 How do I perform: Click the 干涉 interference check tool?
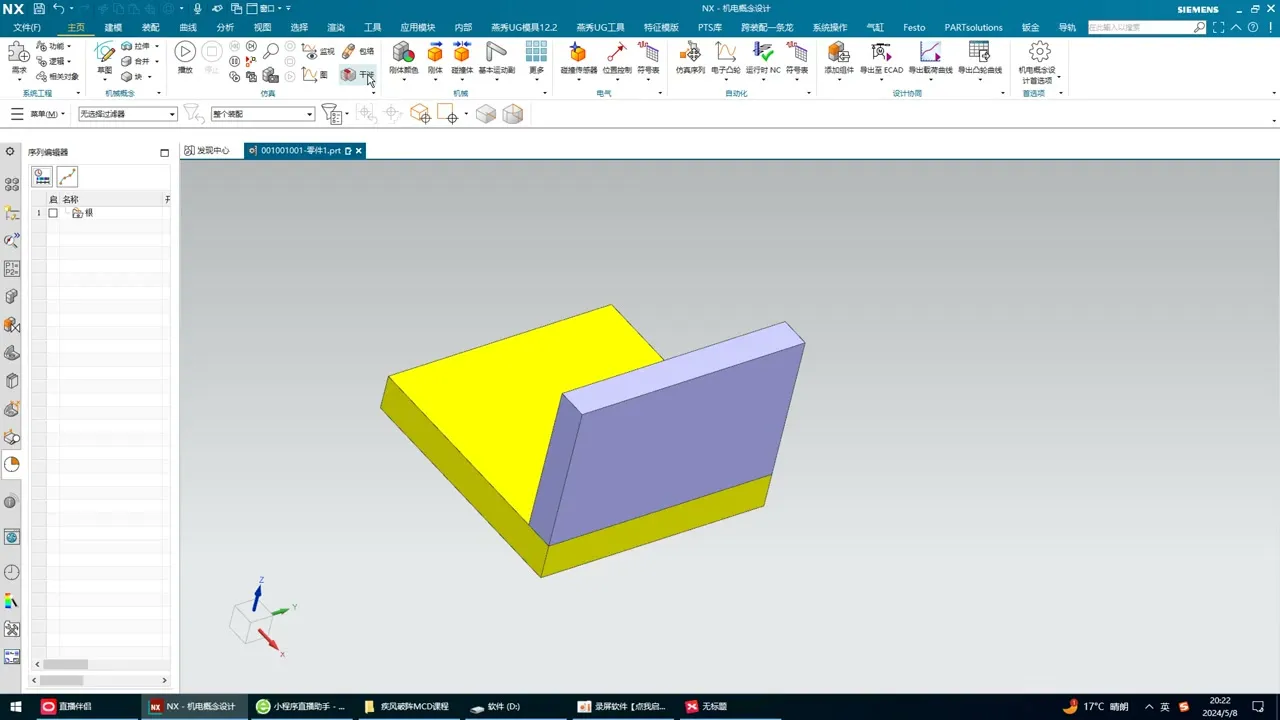pos(357,75)
